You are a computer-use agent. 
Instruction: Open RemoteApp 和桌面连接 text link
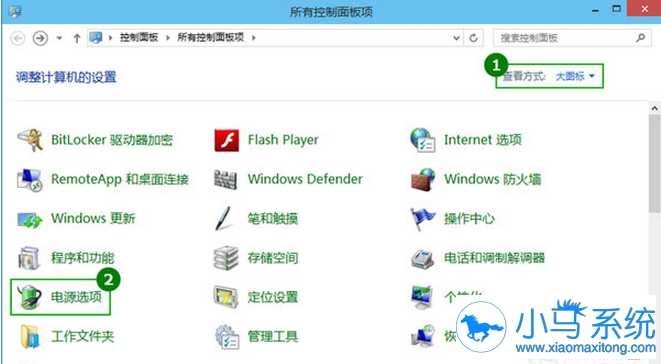pos(120,179)
